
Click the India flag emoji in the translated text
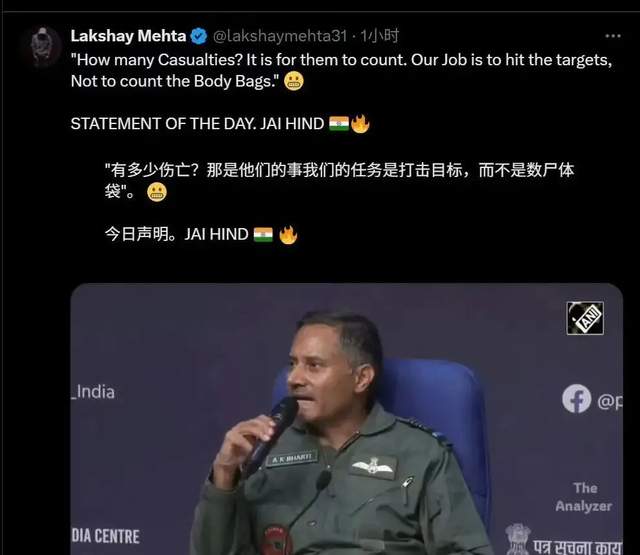[263, 235]
